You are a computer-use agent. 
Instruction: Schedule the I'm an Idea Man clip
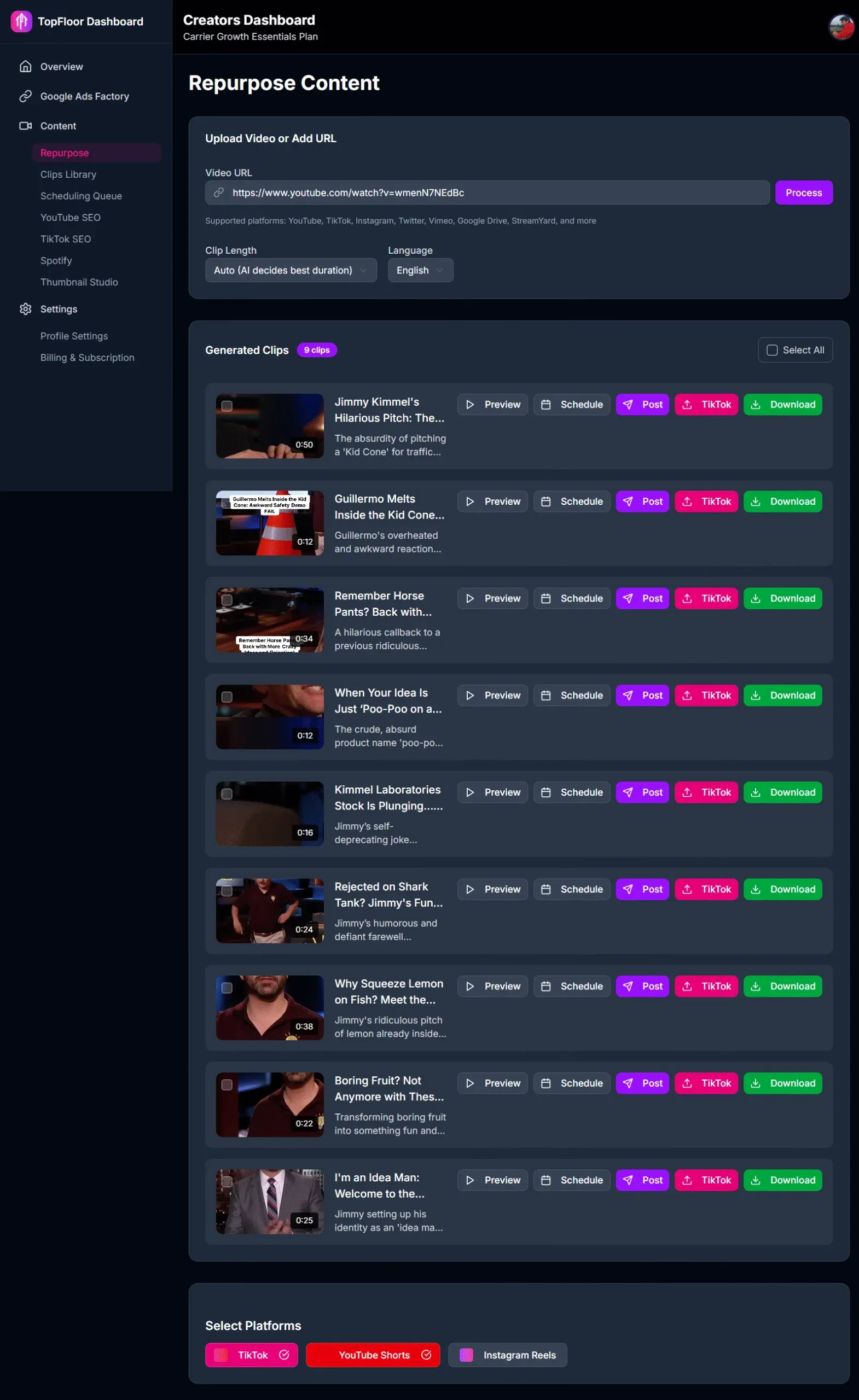(571, 1180)
